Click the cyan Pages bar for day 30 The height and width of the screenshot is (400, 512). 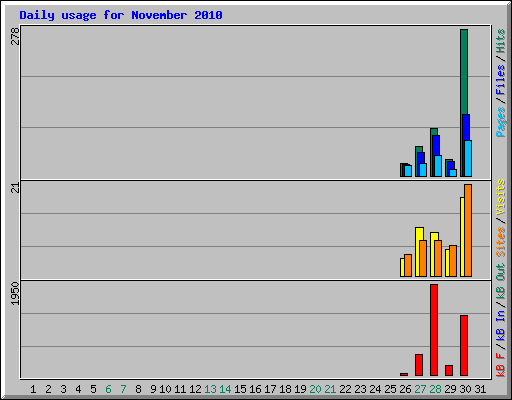468,158
